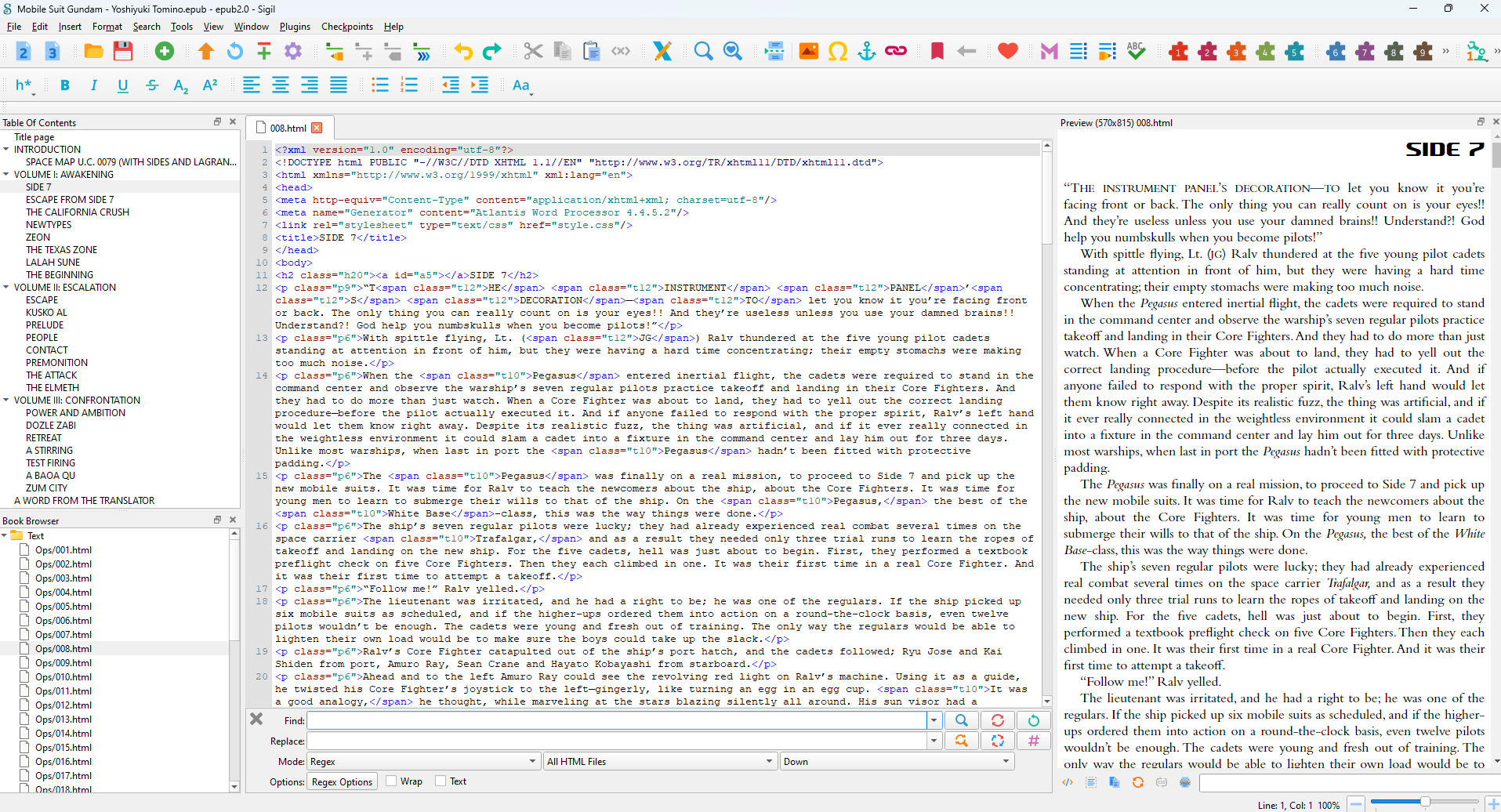Apply italic formatting with I icon
Image resolution: width=1501 pixels, height=812 pixels.
tap(94, 85)
